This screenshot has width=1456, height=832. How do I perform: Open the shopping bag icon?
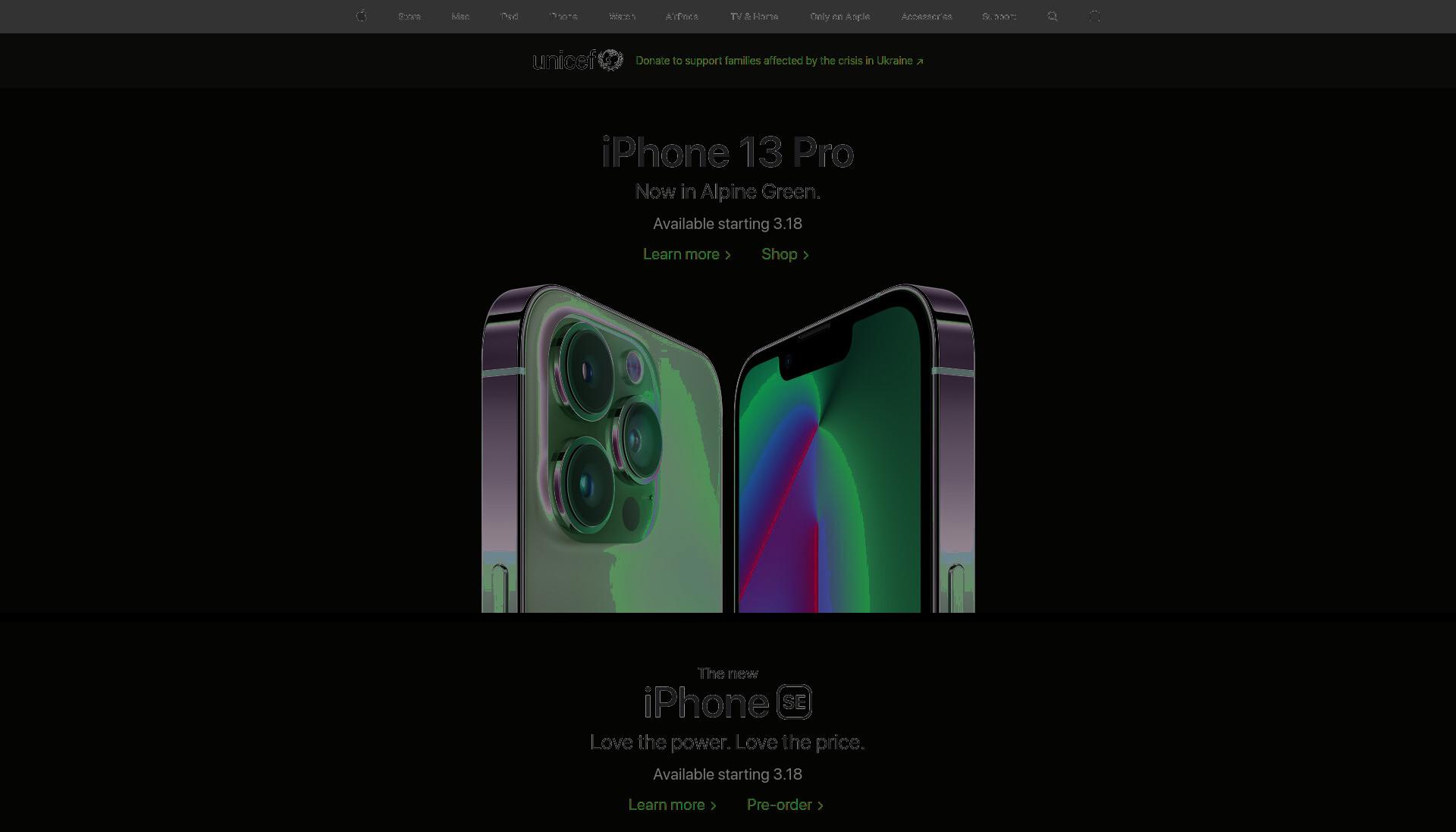(1094, 16)
